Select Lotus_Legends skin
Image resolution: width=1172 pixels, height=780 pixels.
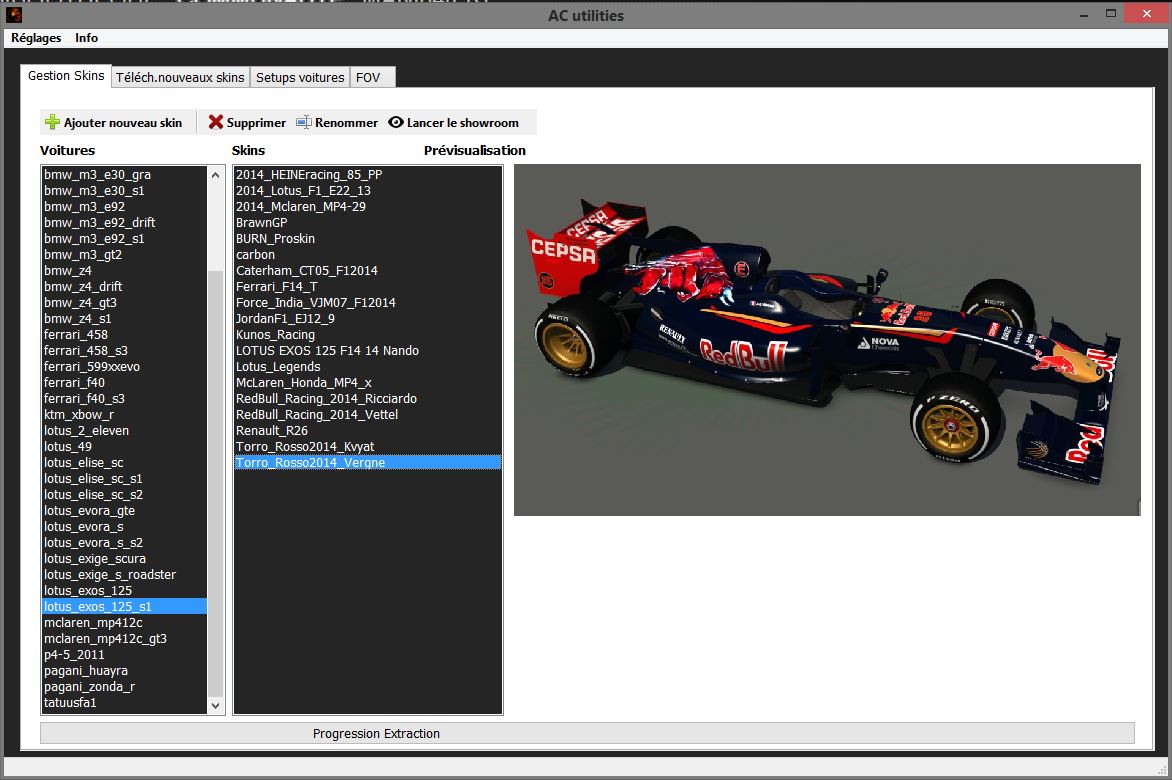(368, 367)
